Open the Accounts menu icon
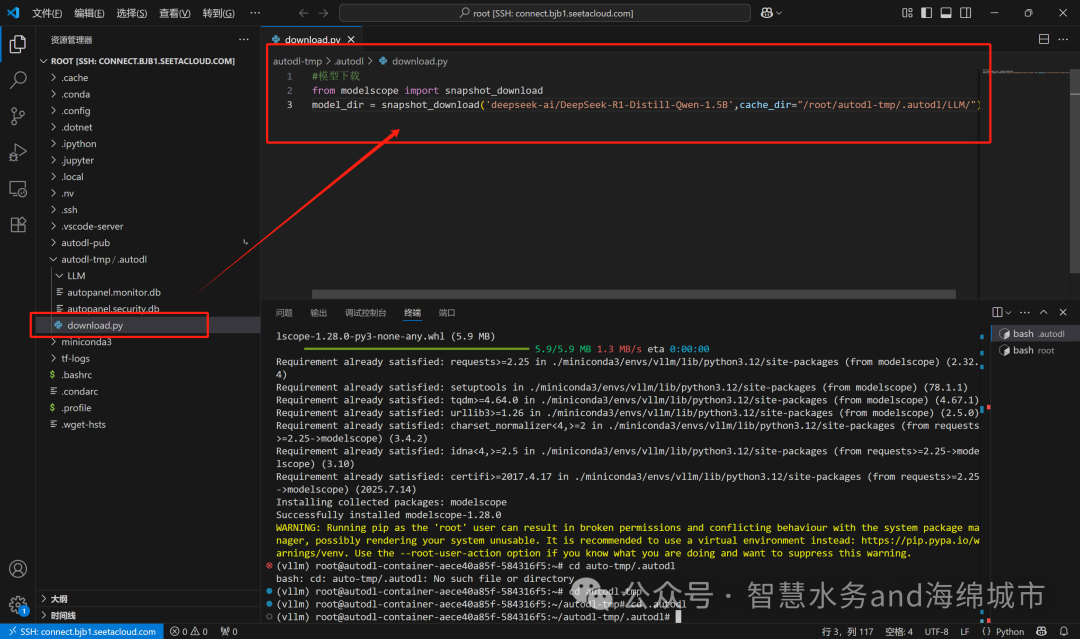 click(x=18, y=569)
